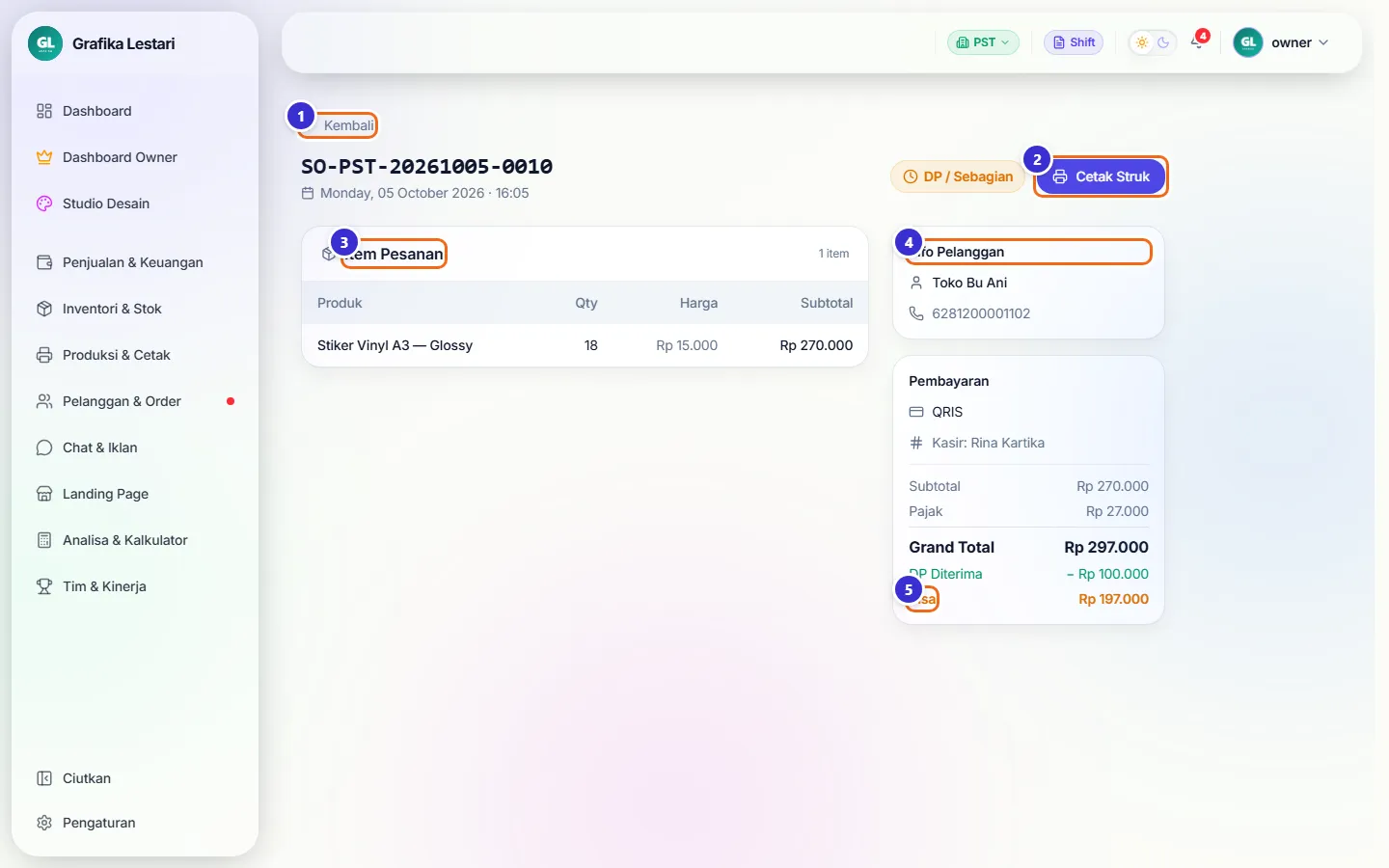Viewport: 1389px width, 868px height.
Task: Switch to dark mode moon icon
Action: click(1163, 42)
